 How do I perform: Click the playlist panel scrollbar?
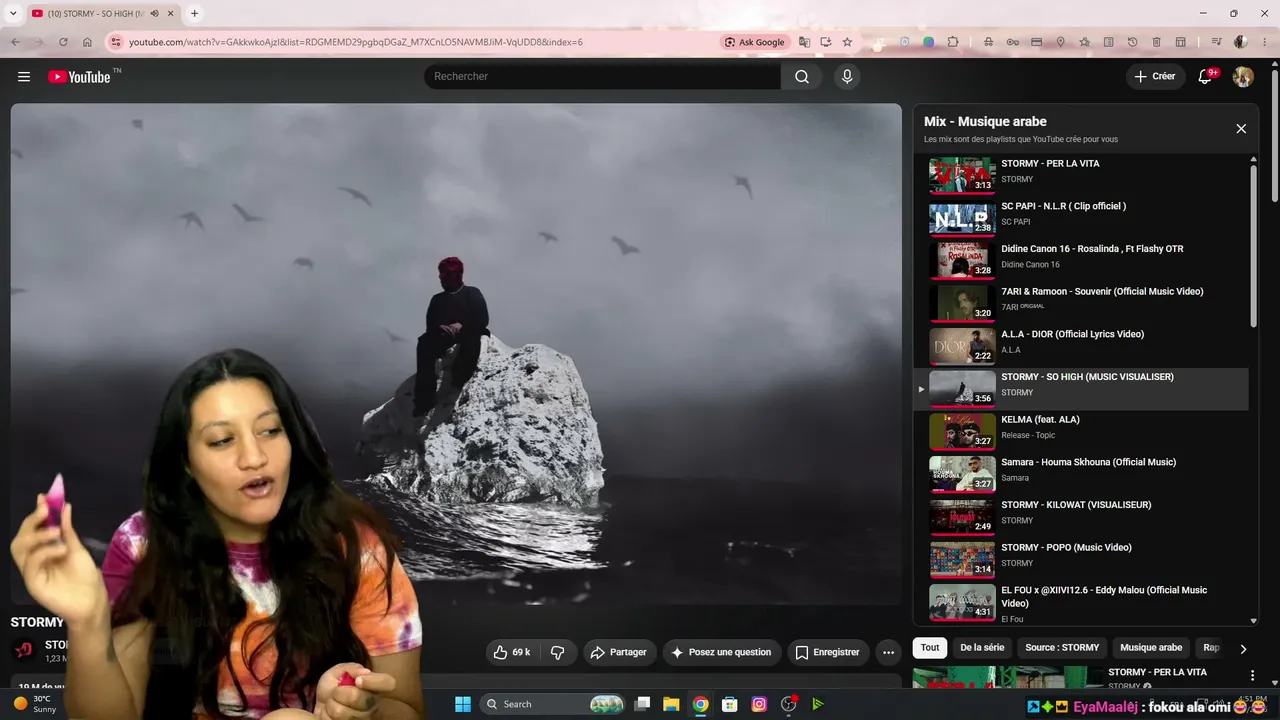1253,245
